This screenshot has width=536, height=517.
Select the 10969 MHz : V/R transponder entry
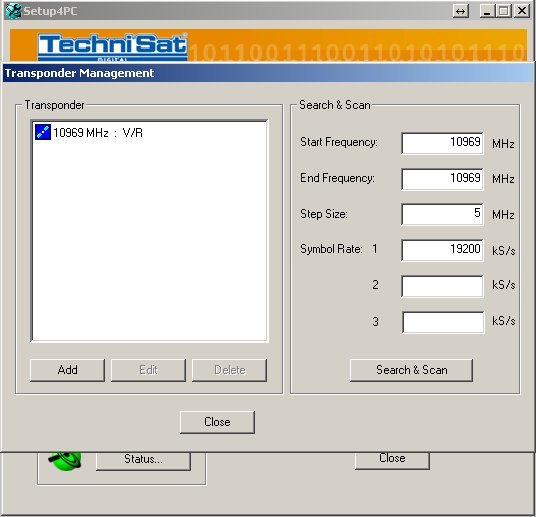pyautogui.click(x=89, y=132)
